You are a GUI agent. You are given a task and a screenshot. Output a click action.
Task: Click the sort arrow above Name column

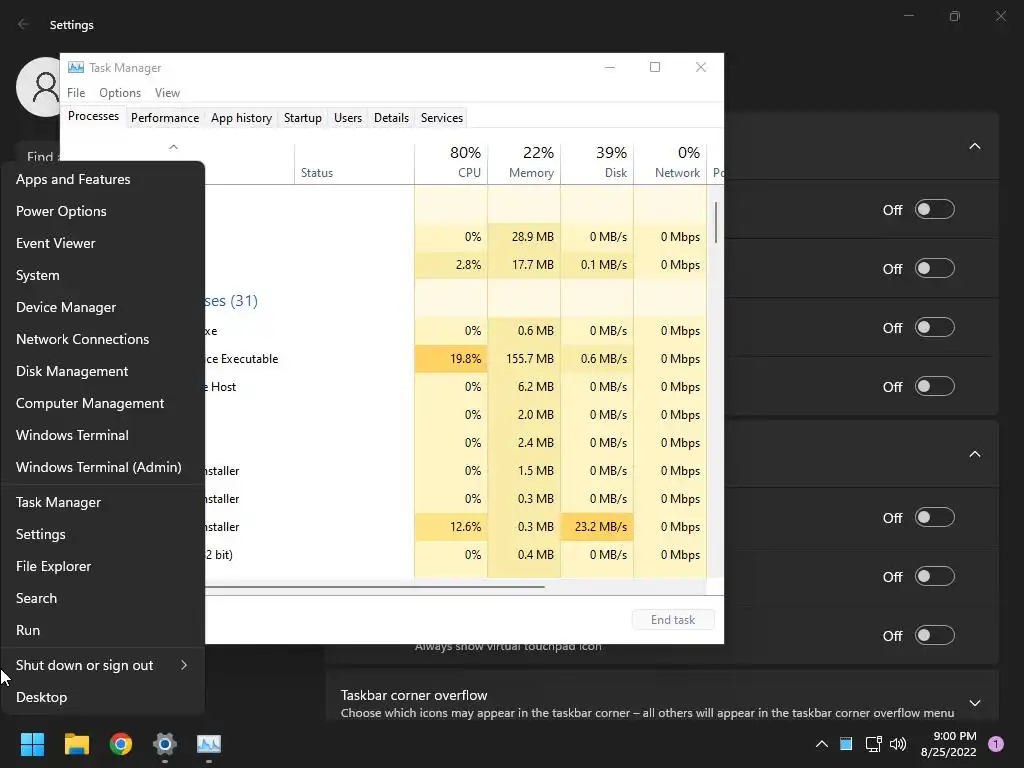click(173, 147)
